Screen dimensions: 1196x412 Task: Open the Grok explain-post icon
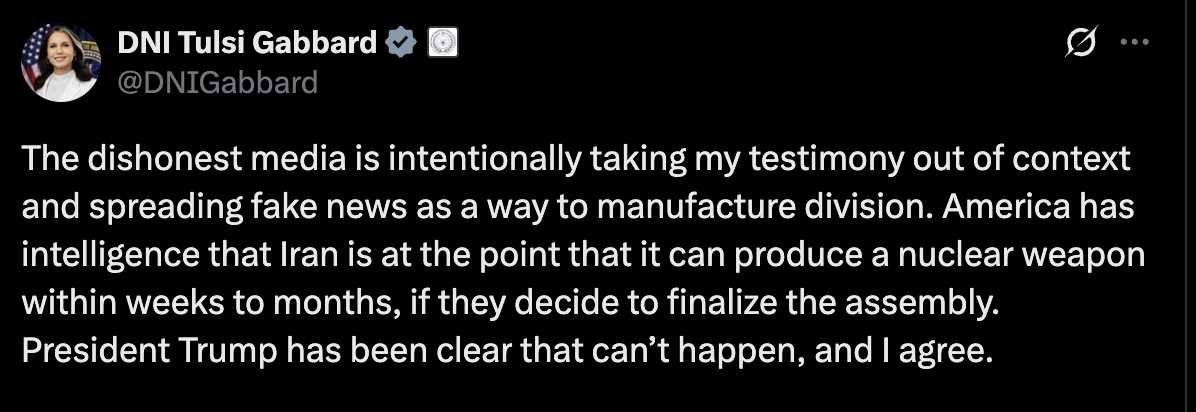(1083, 44)
